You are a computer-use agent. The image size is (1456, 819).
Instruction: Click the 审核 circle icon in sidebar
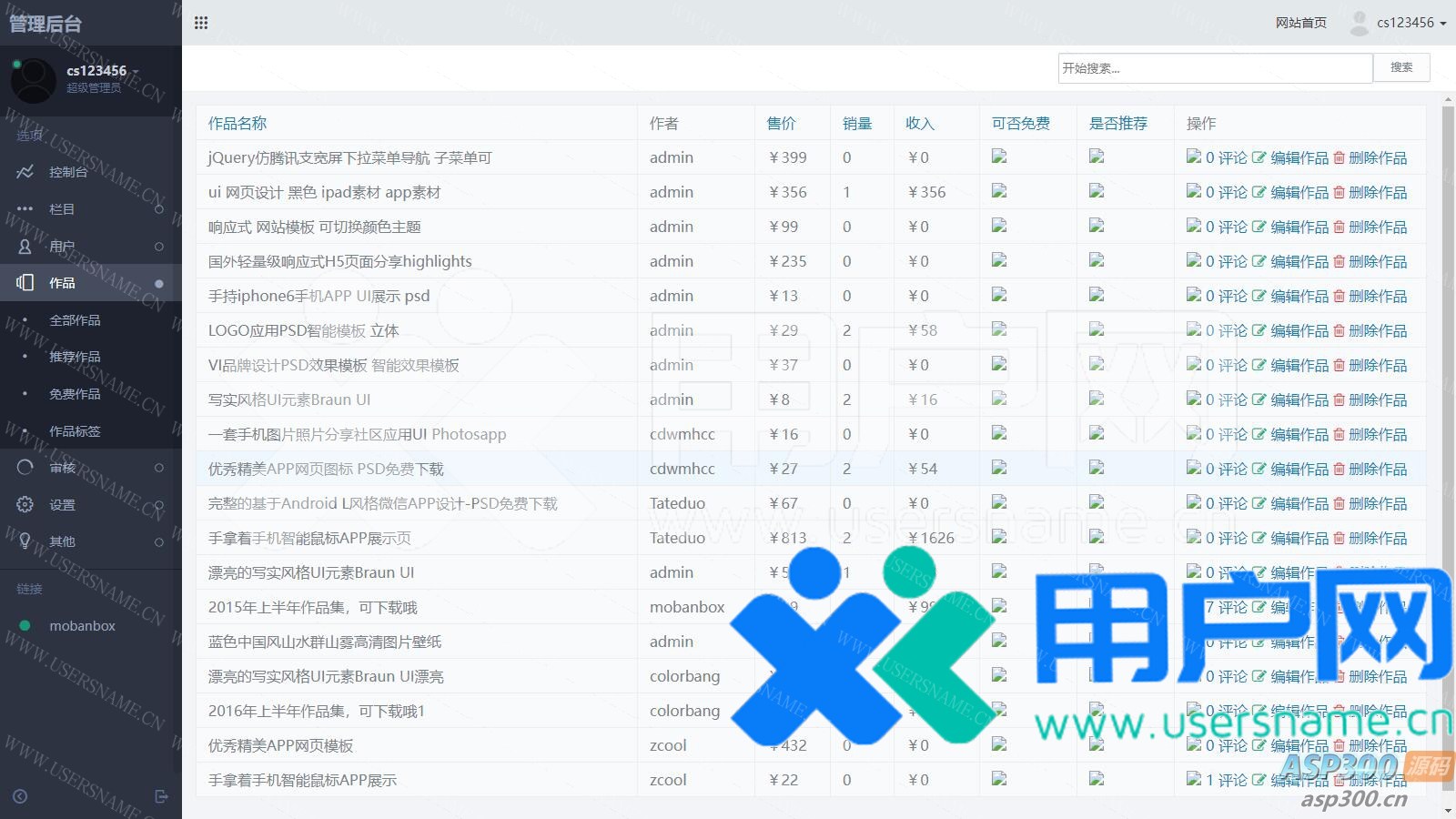coord(25,467)
